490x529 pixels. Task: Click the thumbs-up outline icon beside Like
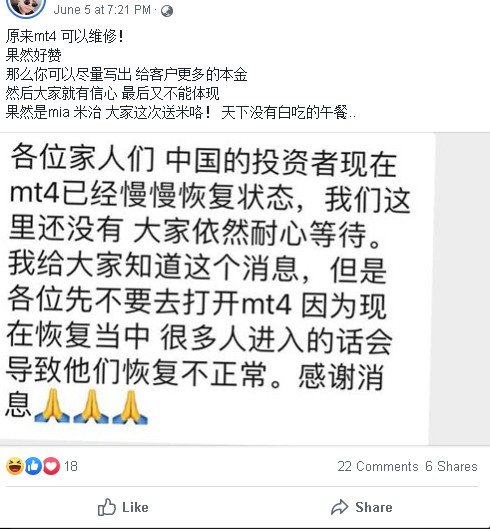pos(107,507)
